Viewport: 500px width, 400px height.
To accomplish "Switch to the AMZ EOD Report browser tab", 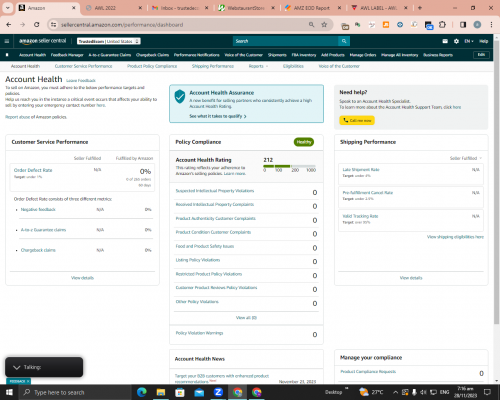I will click(x=312, y=8).
